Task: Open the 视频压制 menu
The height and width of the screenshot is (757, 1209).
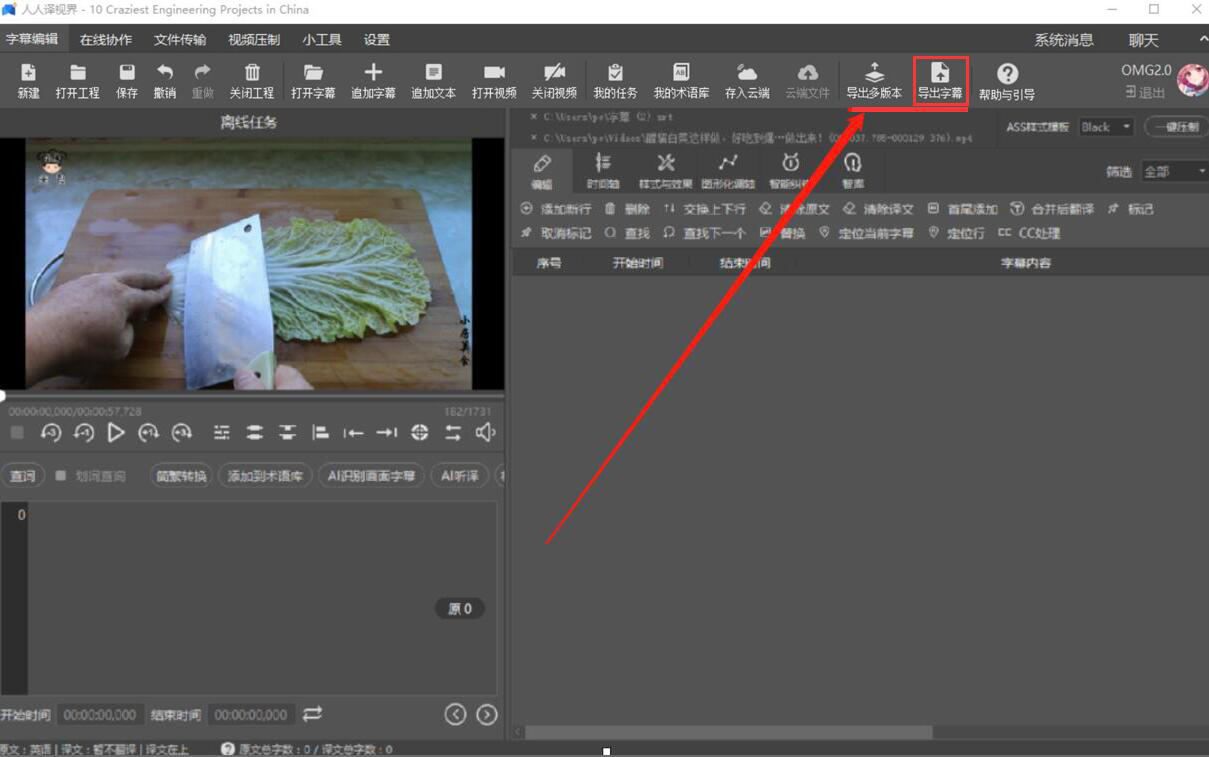Action: tap(254, 40)
